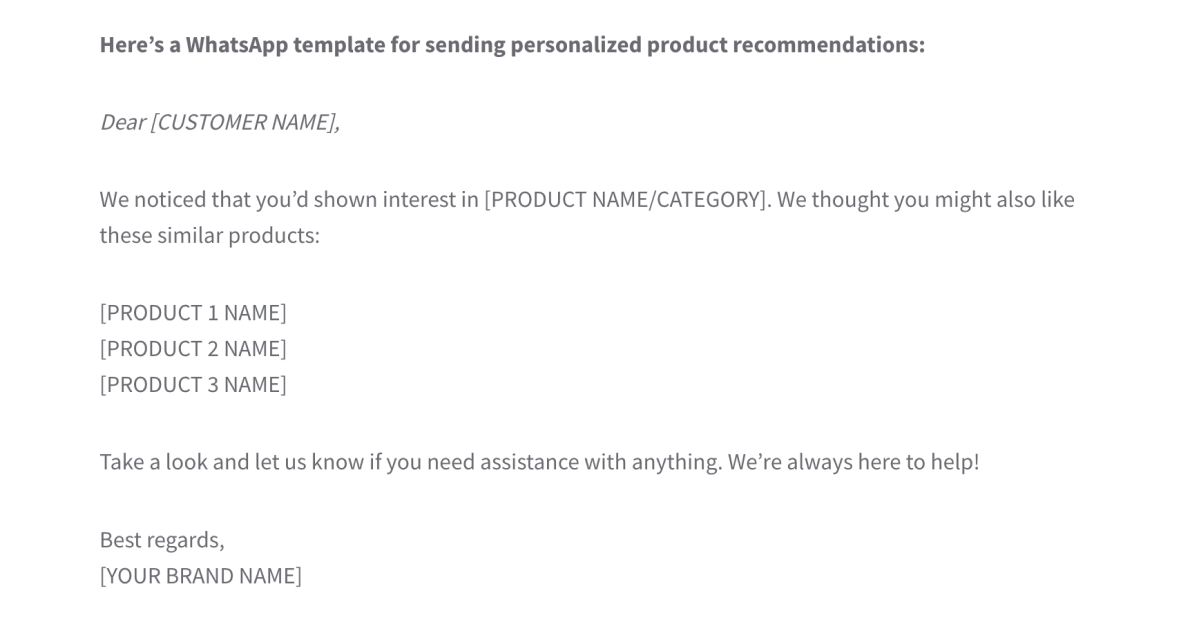Click the italic word "Dear"
Image resolution: width=1200 pixels, height=630 pixels.
tap(122, 122)
